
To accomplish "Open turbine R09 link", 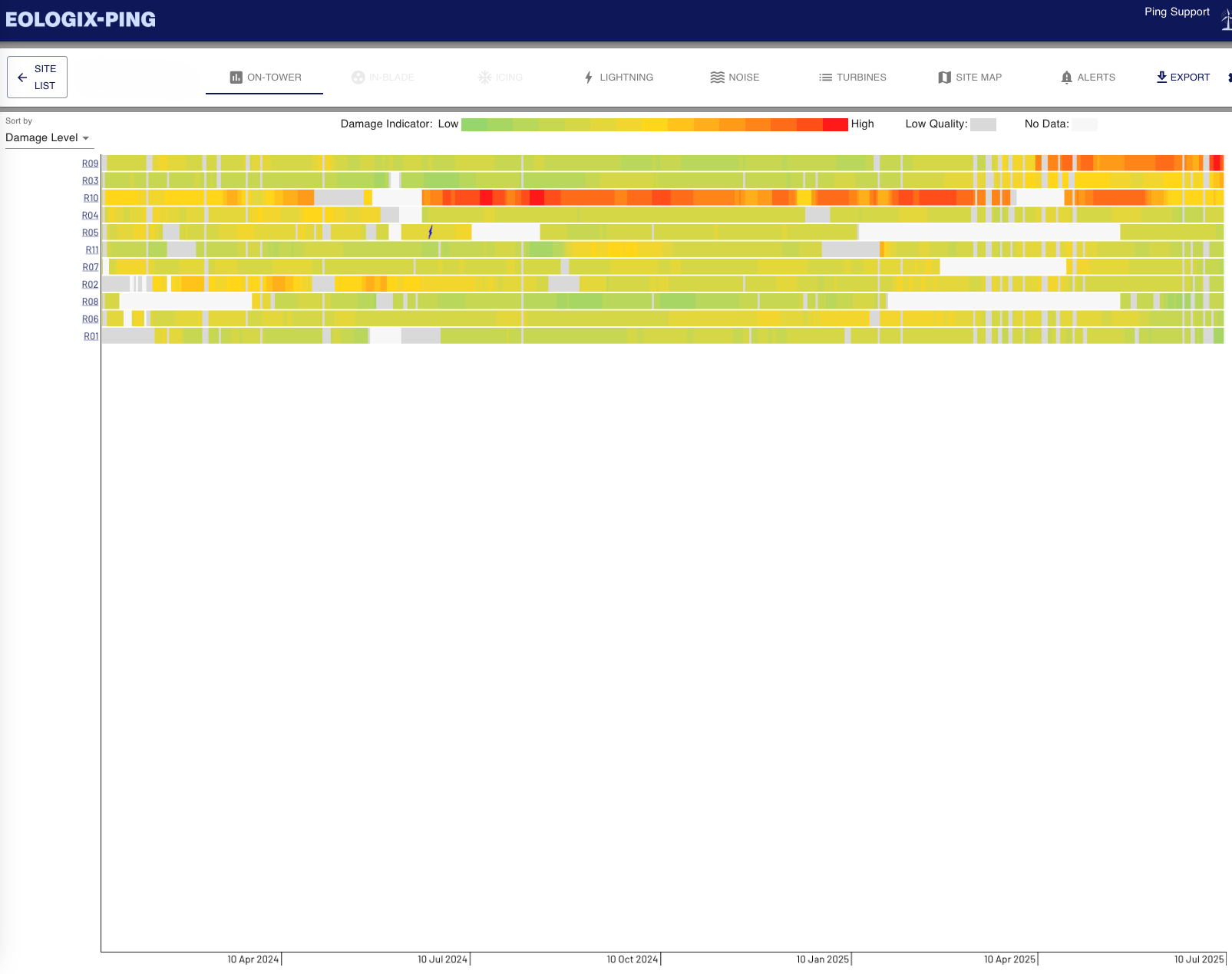I will coord(91,163).
